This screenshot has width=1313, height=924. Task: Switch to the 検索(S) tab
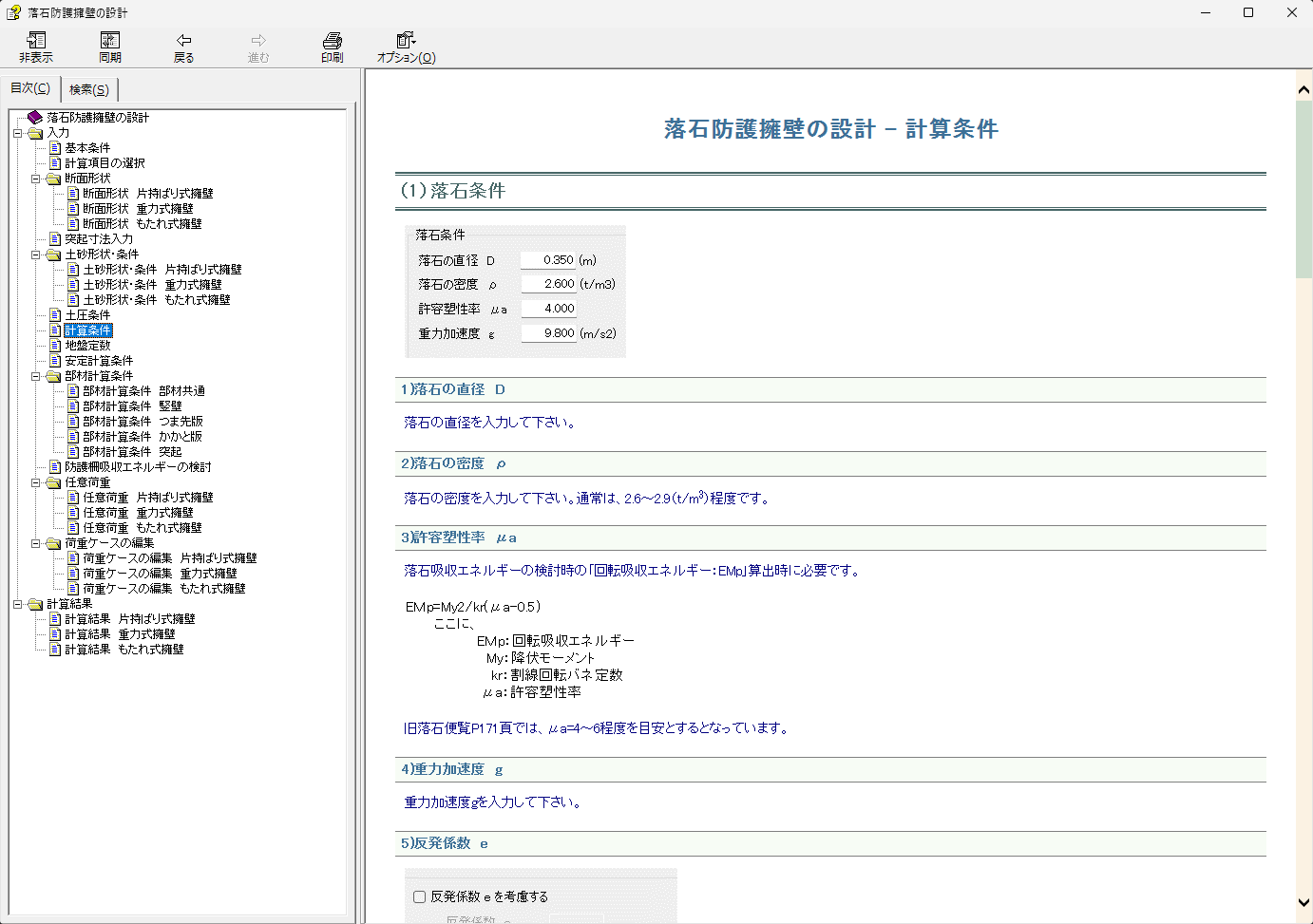tap(89, 89)
